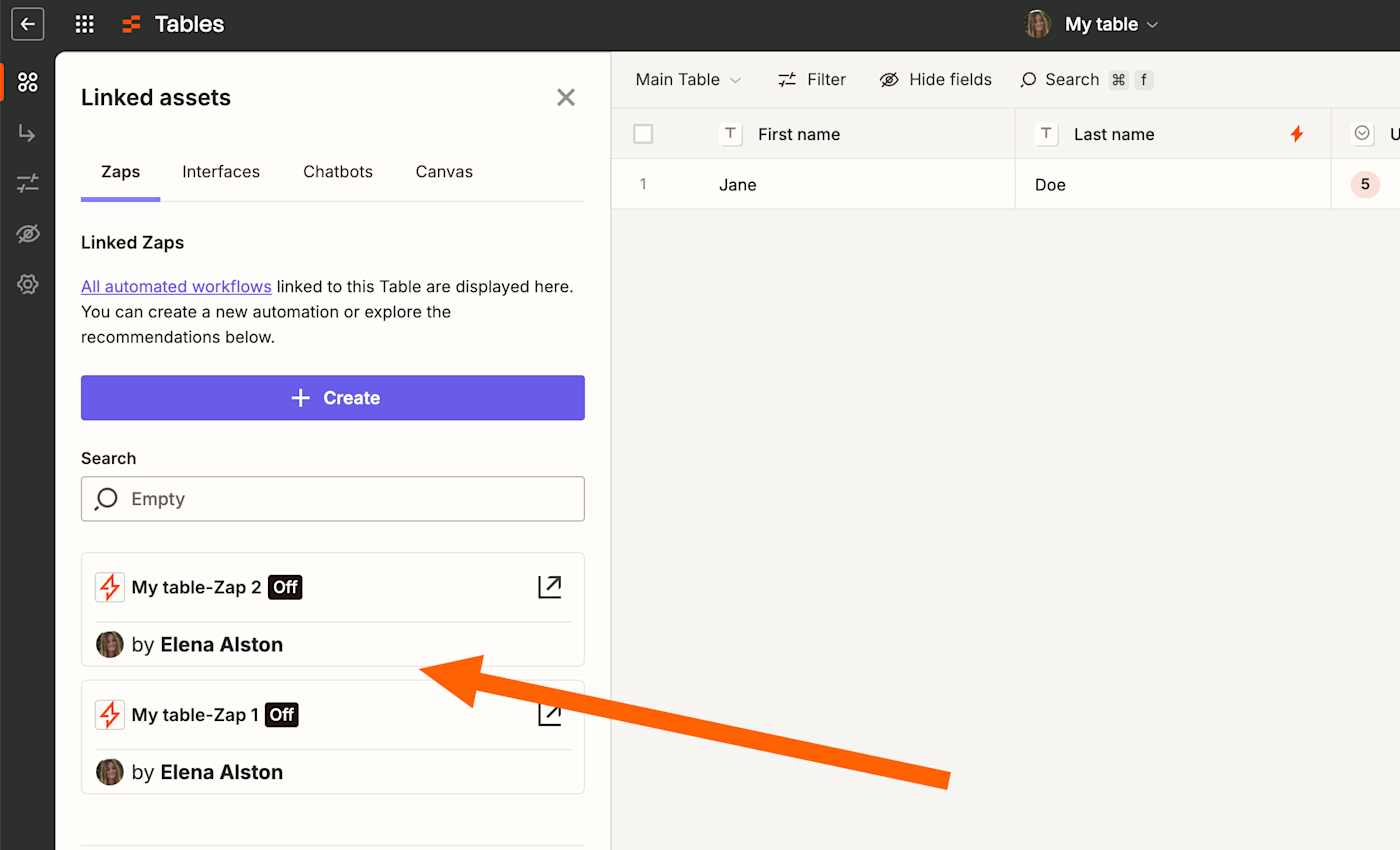Close the Linked assets panel
This screenshot has width=1400, height=850.
pos(566,97)
